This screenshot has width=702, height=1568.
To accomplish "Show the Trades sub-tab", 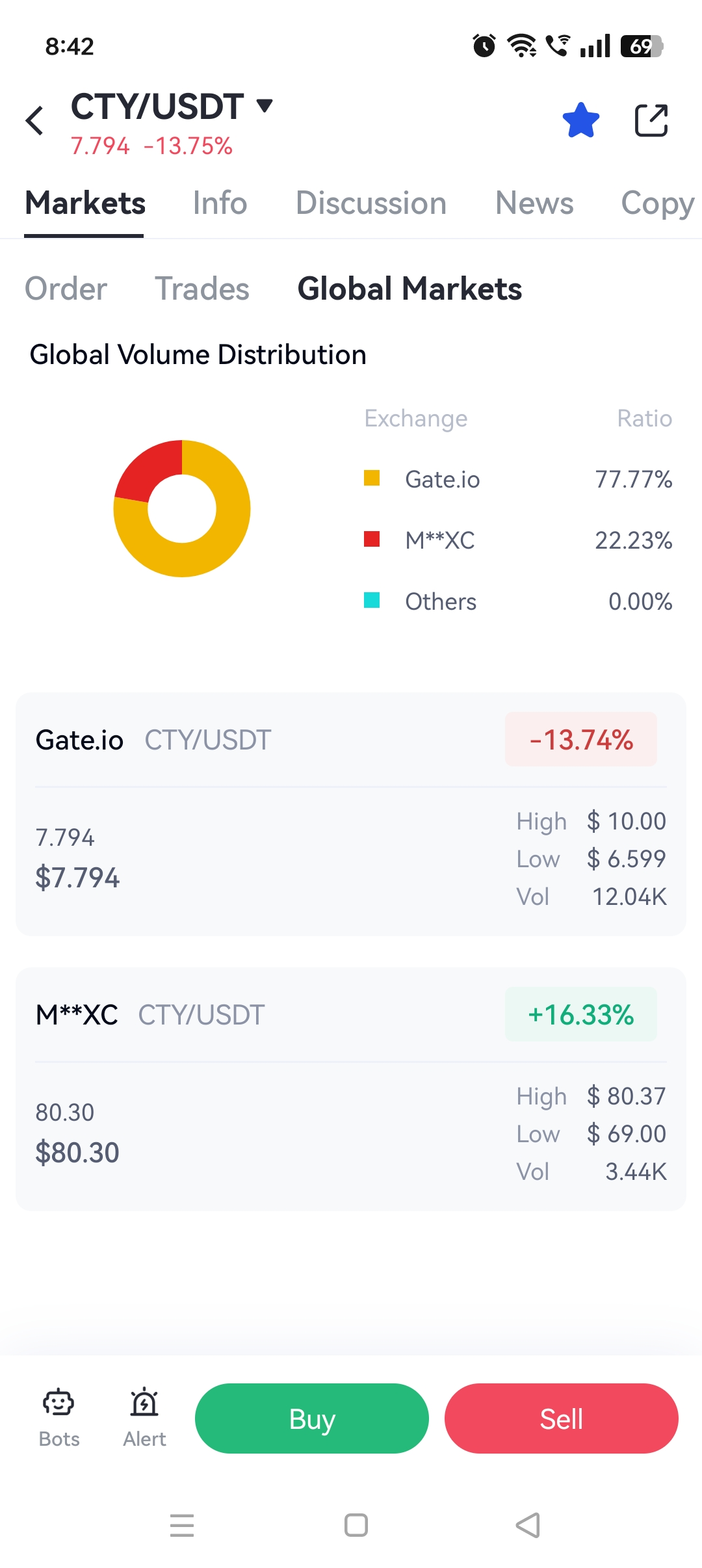I will (201, 289).
